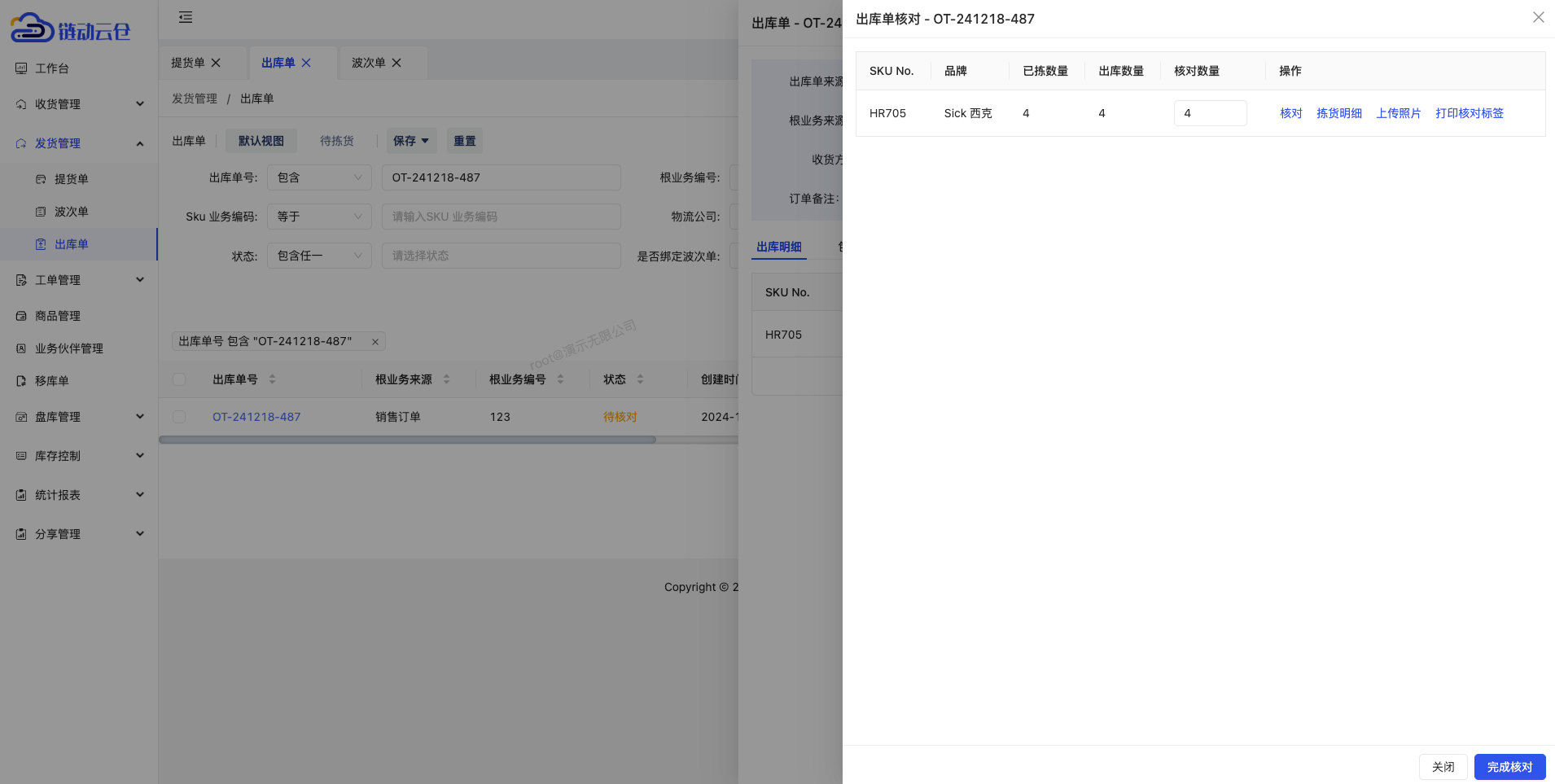1555x784 pixels.
Task: Select the checkbox for row OT-241218-487
Action: coord(178,416)
